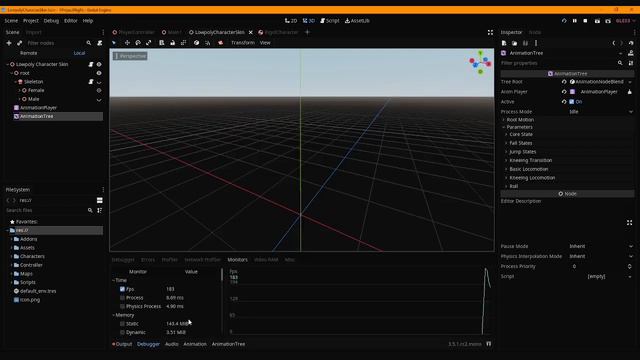Switch to the 3D workspace
The width and height of the screenshot is (640, 360).
[309, 20]
